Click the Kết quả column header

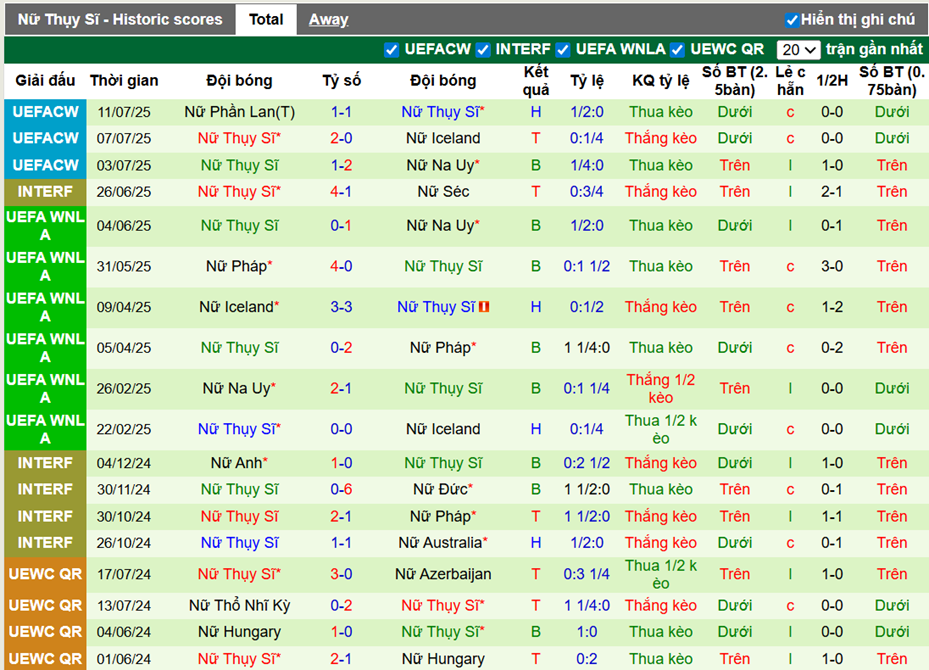tap(536, 81)
